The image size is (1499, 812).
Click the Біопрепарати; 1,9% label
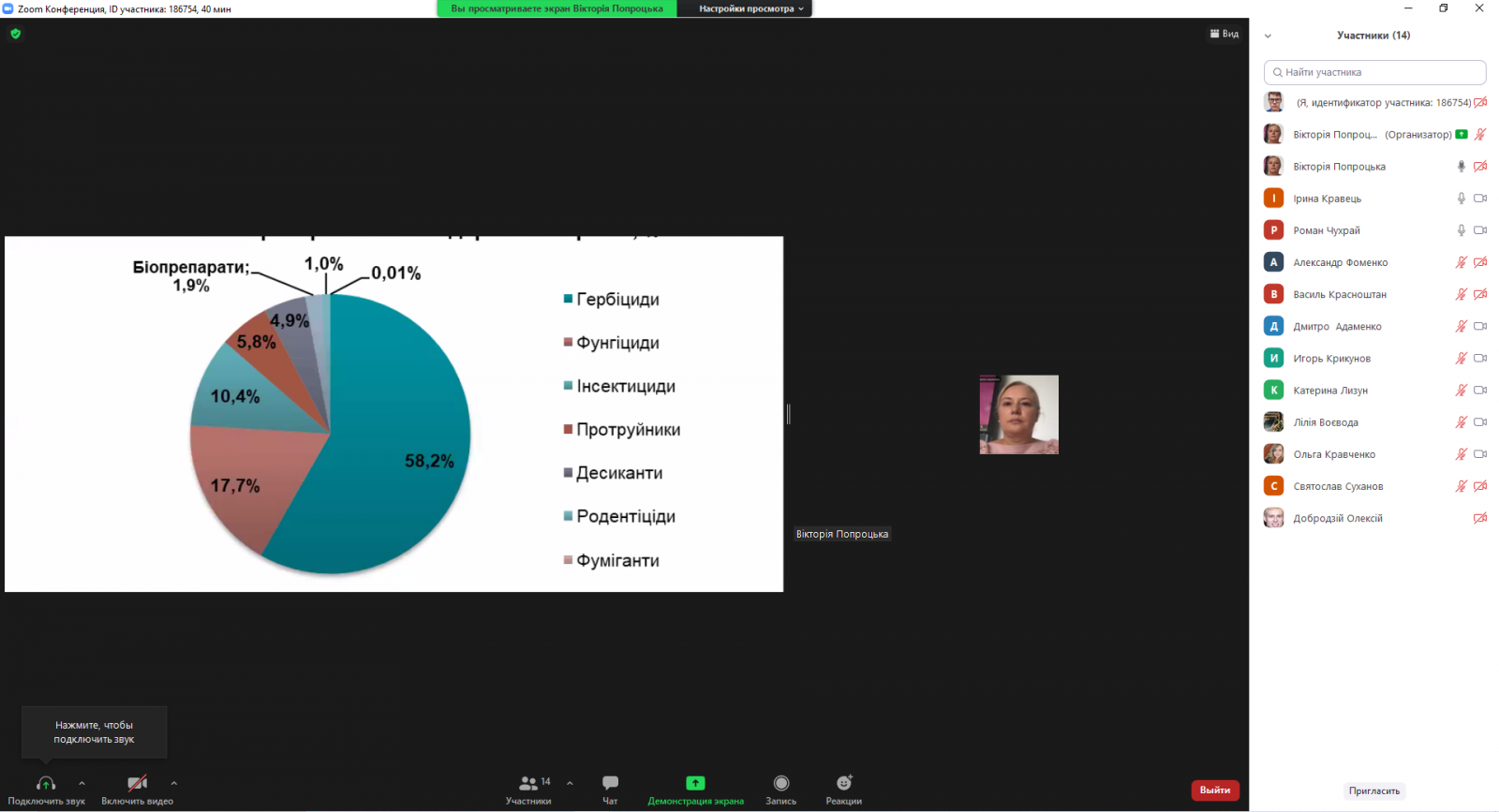pos(191,276)
